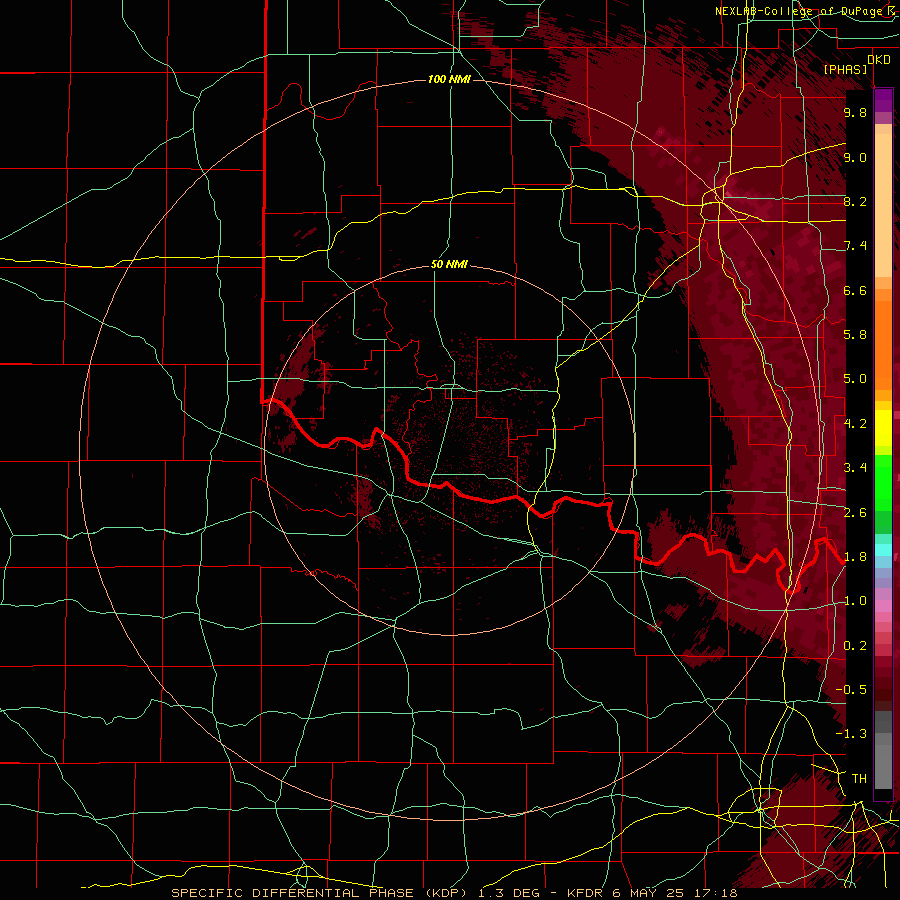Screen dimensions: 900x900
Task: Click the -1.3 scale value
Action: (851, 734)
